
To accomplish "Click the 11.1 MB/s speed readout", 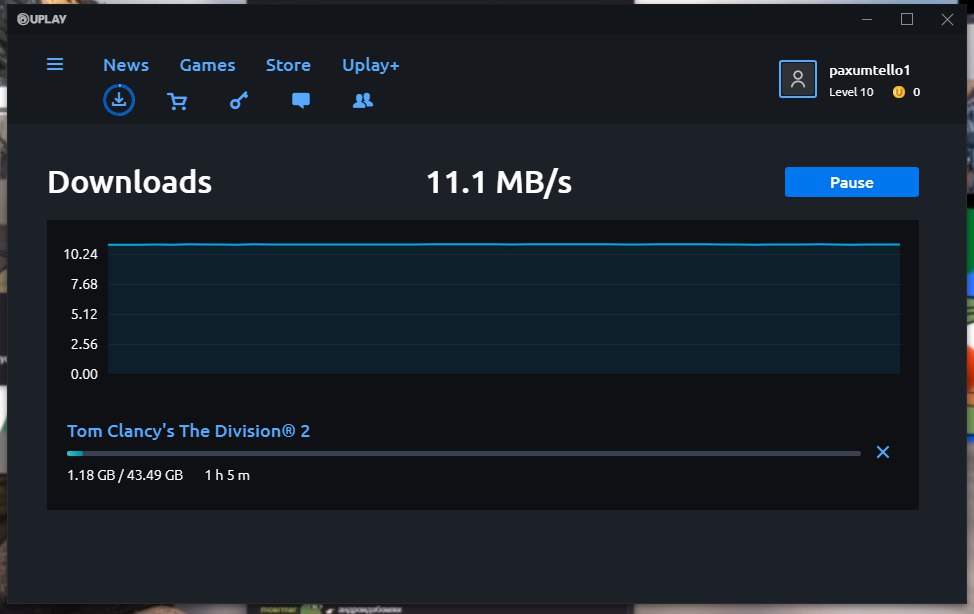I will (499, 183).
